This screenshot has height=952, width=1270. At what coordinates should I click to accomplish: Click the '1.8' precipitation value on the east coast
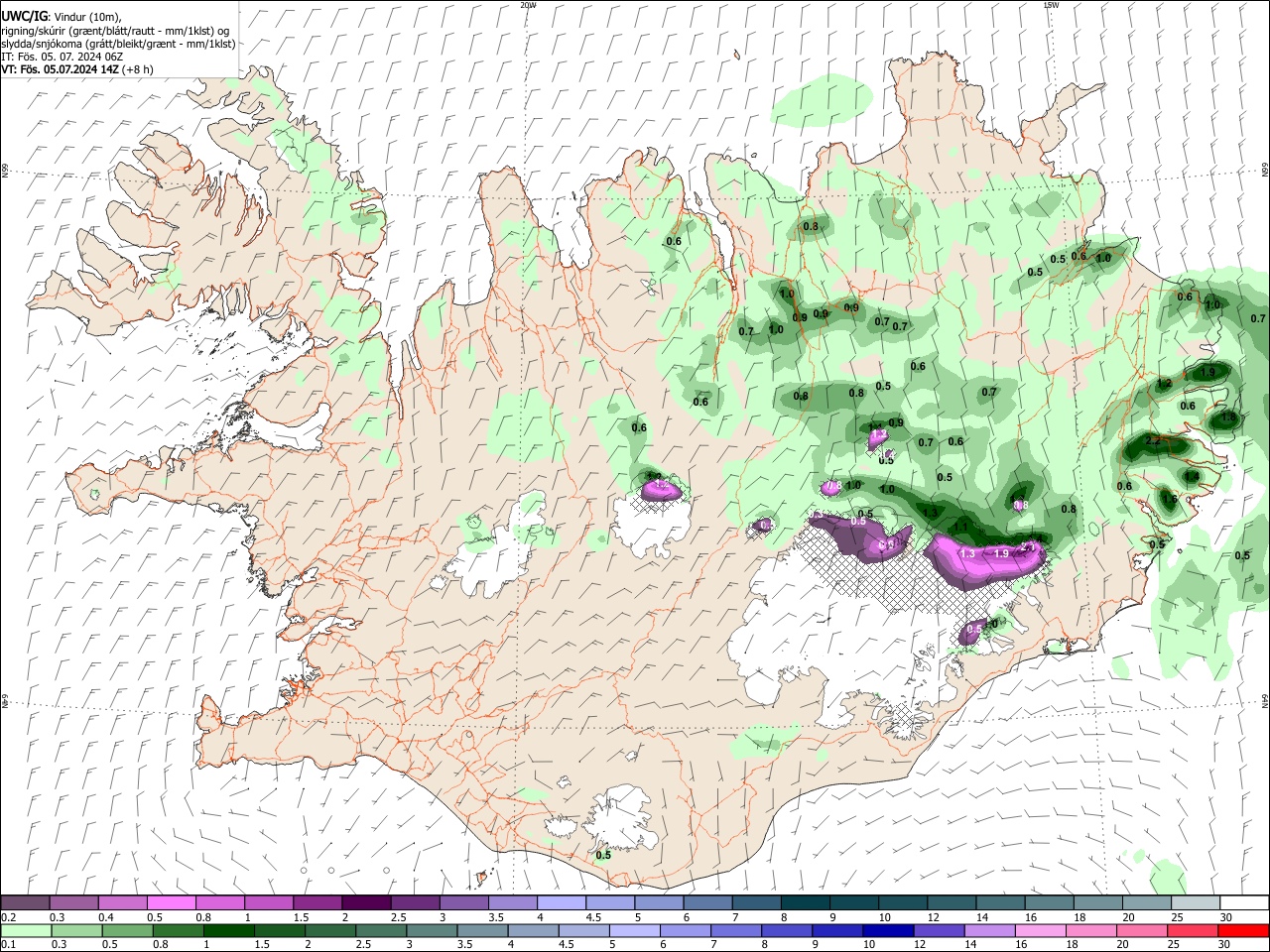pos(1228,417)
